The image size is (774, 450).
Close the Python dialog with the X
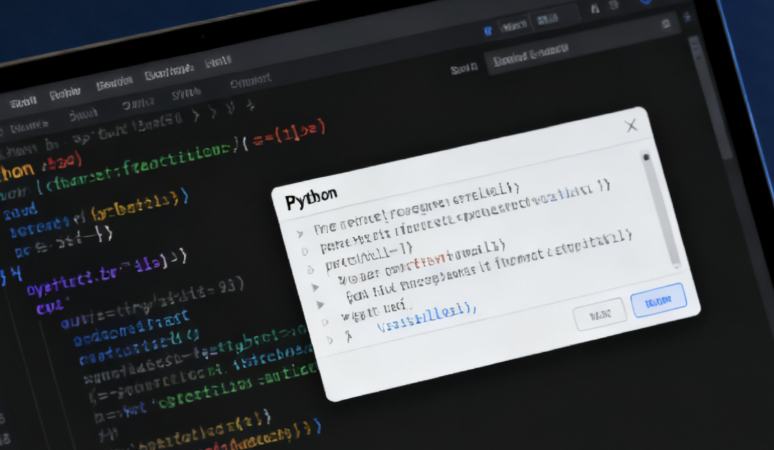[x=631, y=126]
